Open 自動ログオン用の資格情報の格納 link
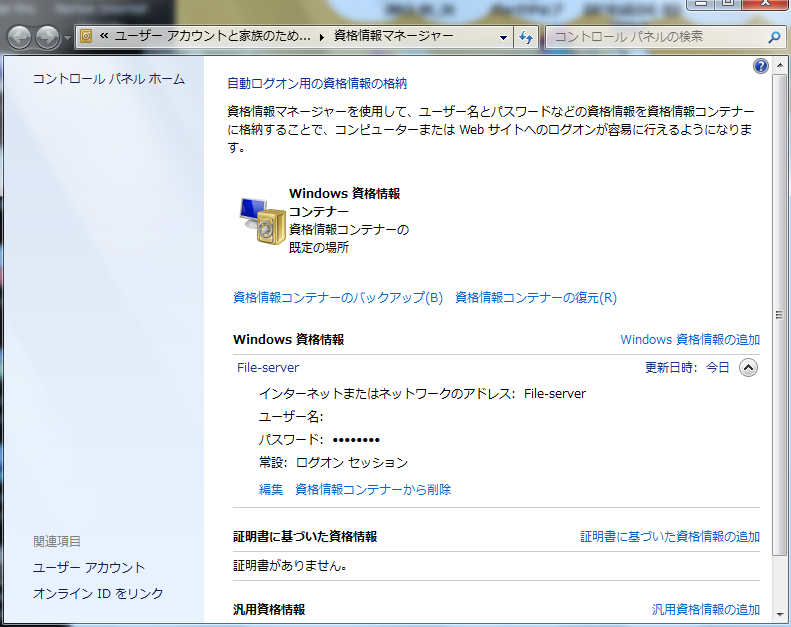The image size is (791, 627). (x=317, y=83)
